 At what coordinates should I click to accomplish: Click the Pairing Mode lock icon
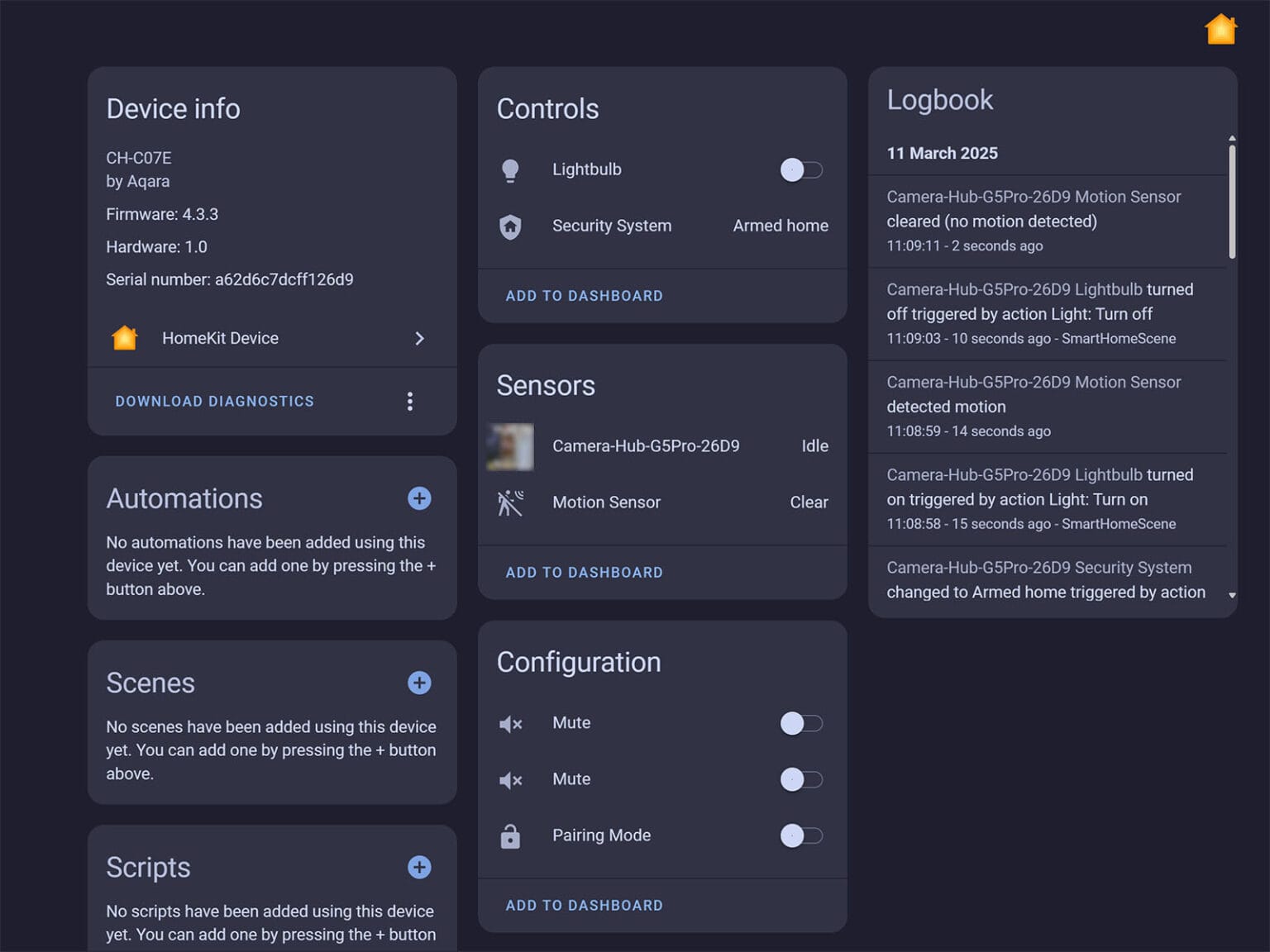(x=510, y=836)
